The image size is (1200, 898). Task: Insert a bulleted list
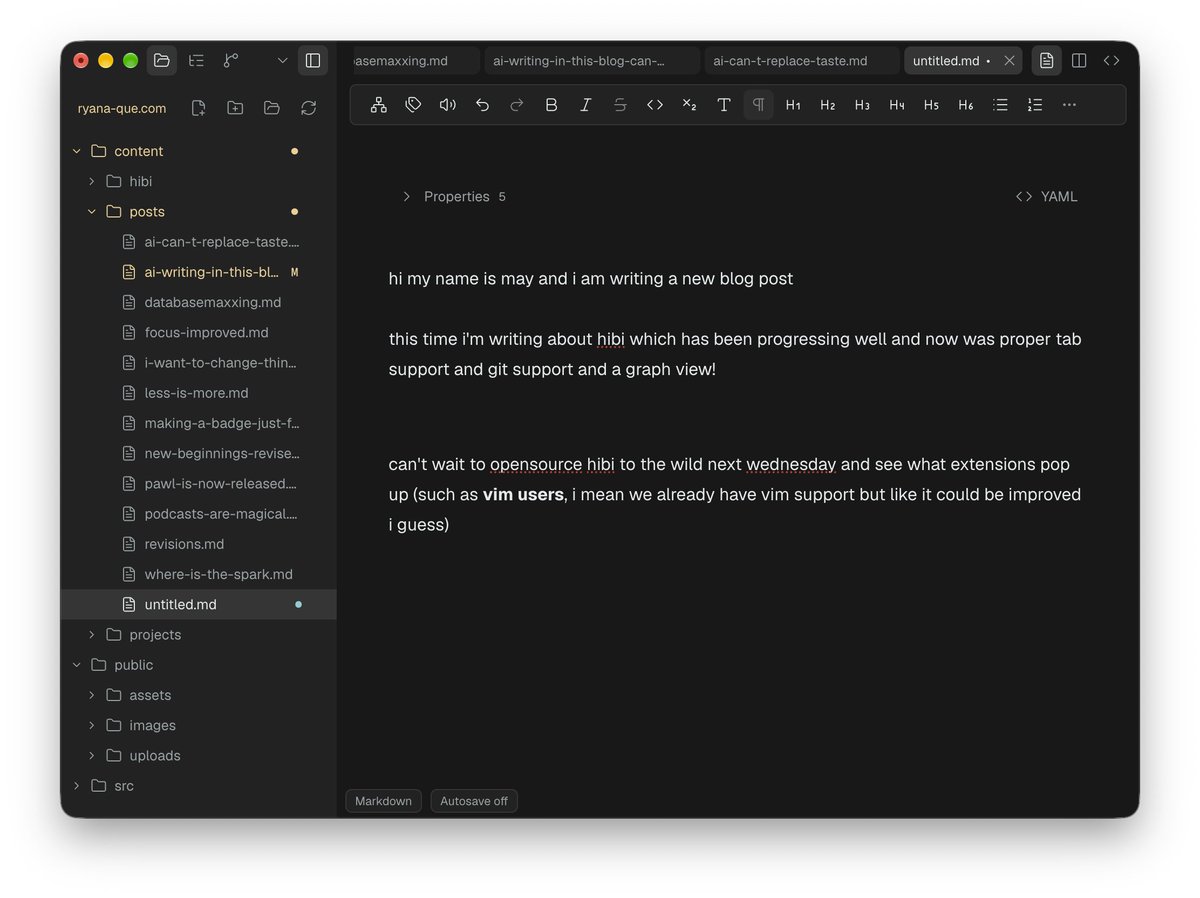(x=1000, y=105)
